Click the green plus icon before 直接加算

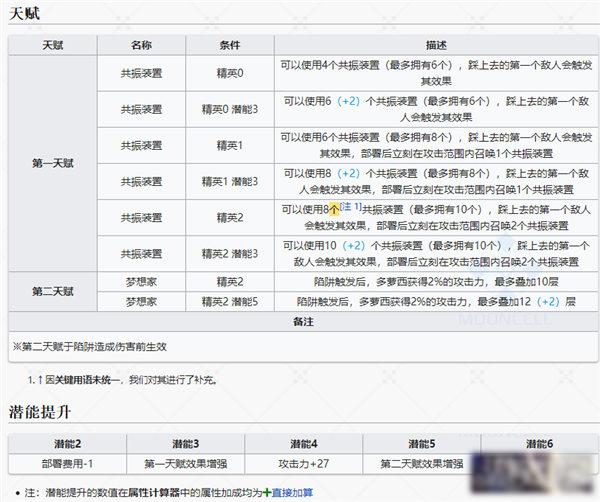tap(267, 492)
